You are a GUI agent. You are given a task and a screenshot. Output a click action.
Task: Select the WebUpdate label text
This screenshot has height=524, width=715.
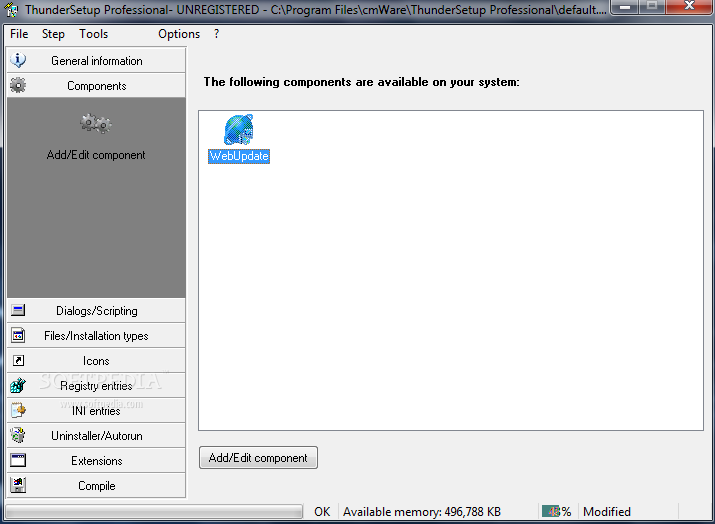click(238, 156)
